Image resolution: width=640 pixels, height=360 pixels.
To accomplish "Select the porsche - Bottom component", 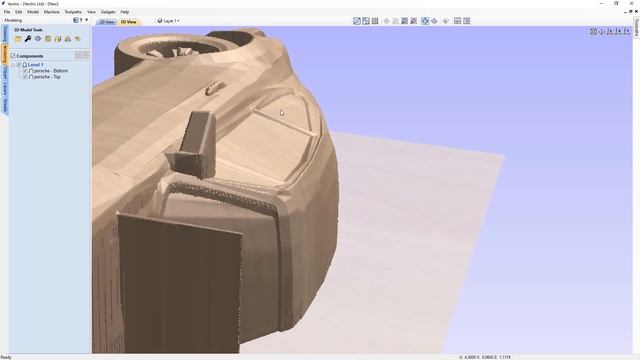I will coord(51,71).
